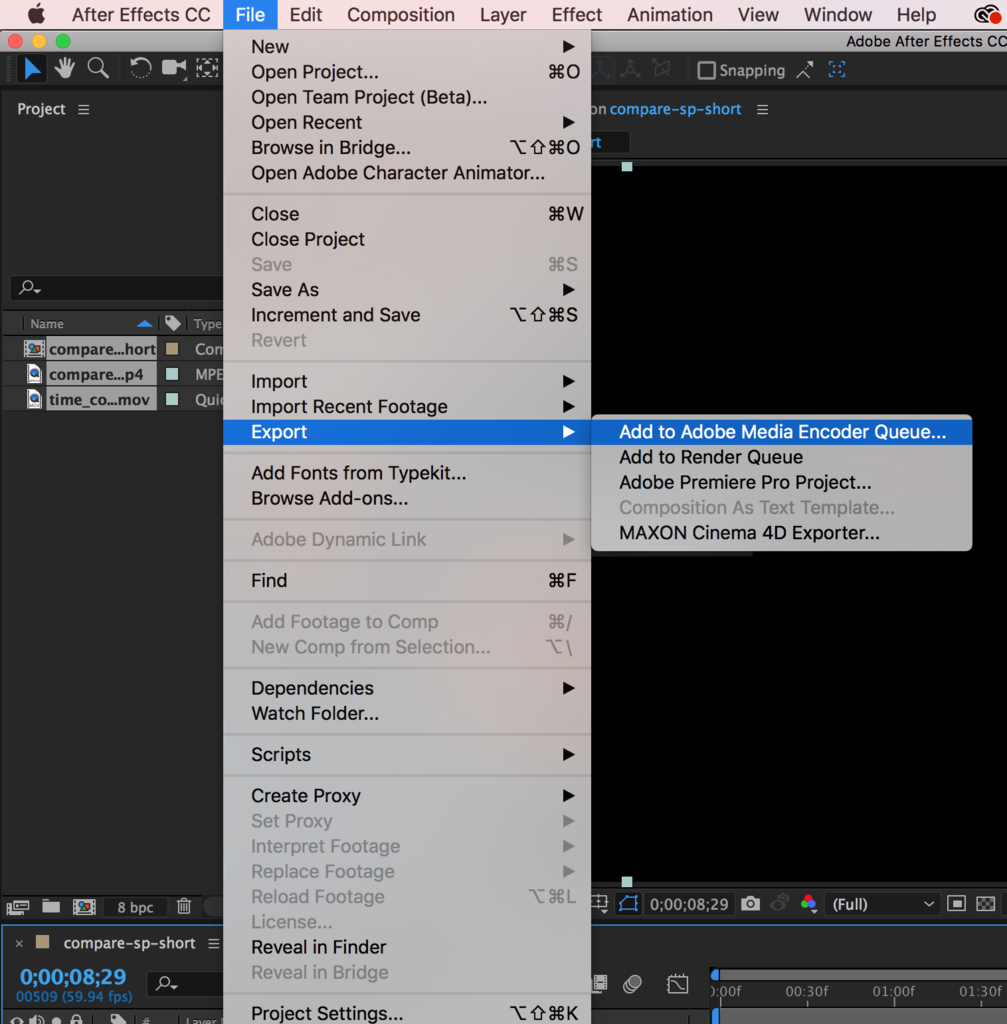Expand the Create Proxy submenu
This screenshot has width=1007, height=1024.
(x=407, y=795)
